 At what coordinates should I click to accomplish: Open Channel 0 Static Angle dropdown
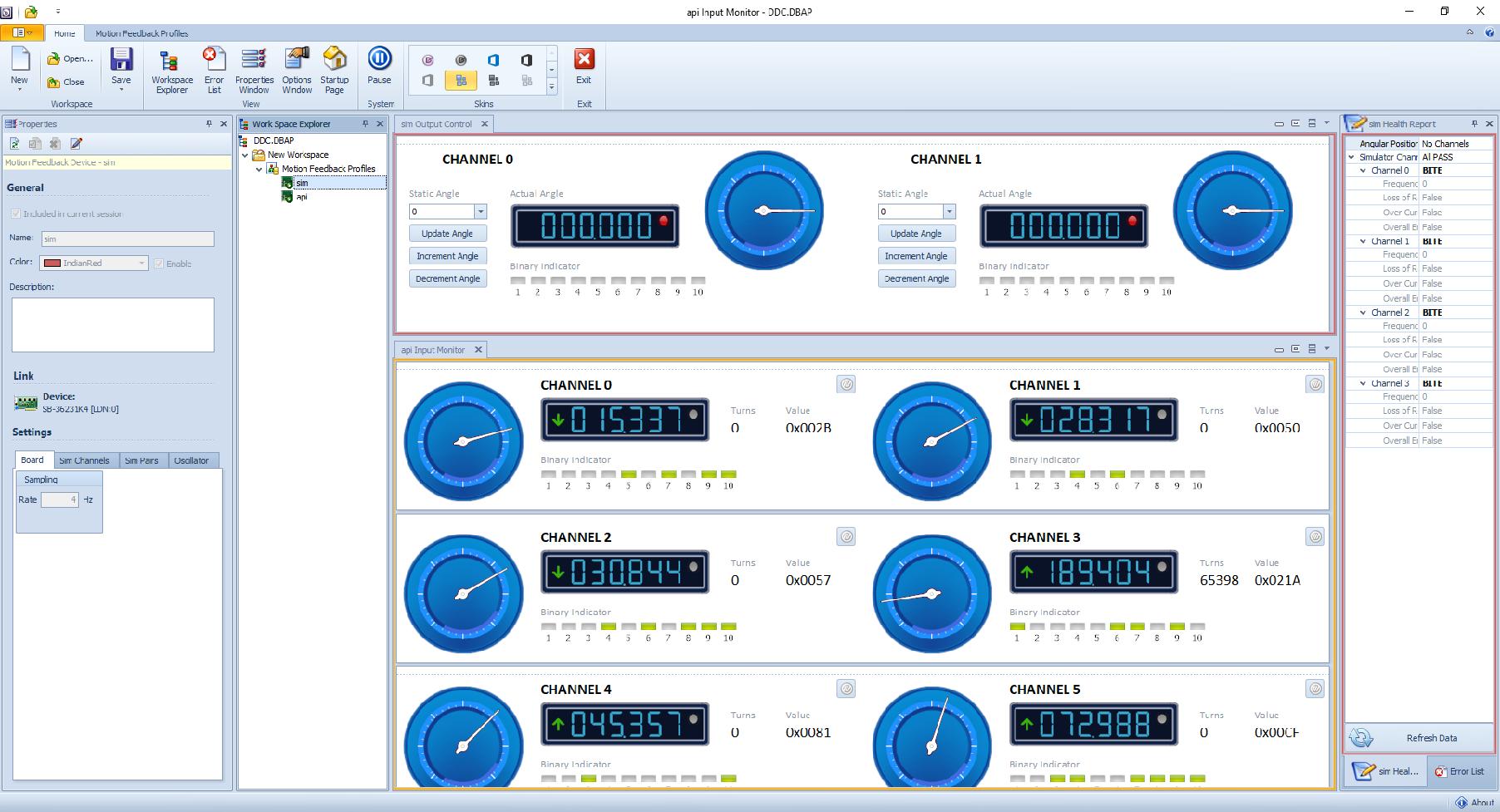click(480, 212)
